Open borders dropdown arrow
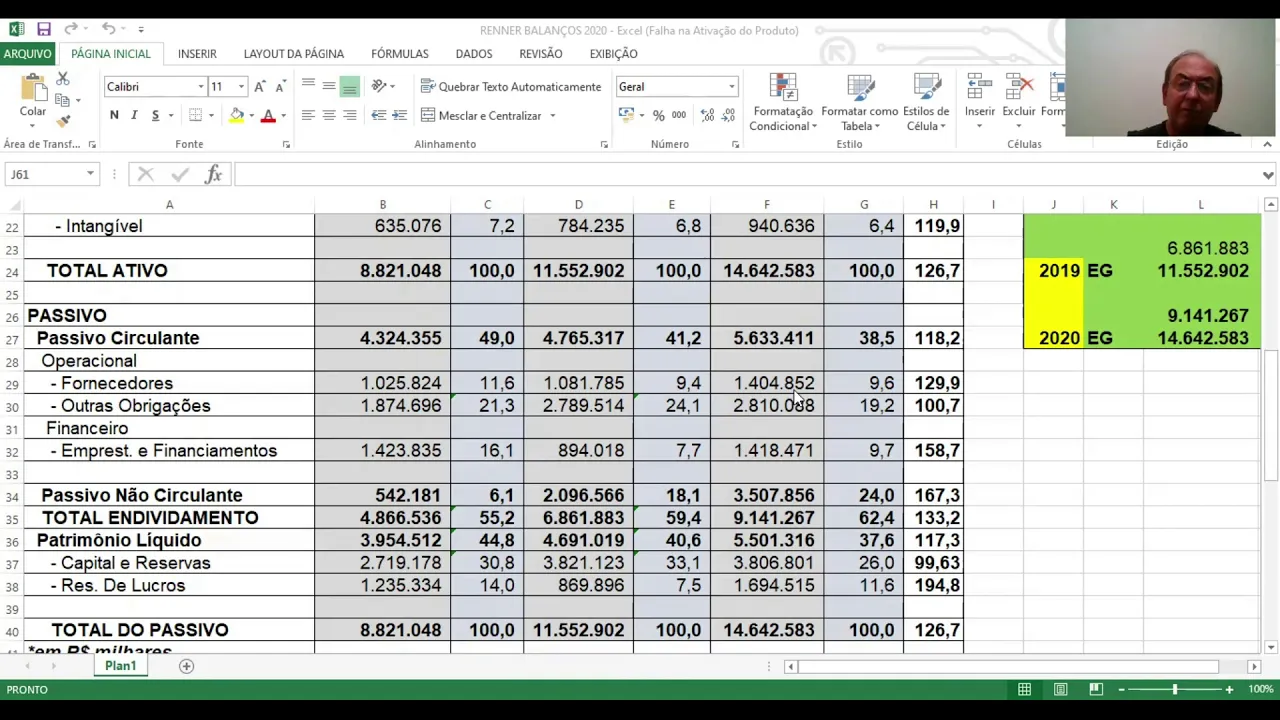 pyautogui.click(x=210, y=116)
